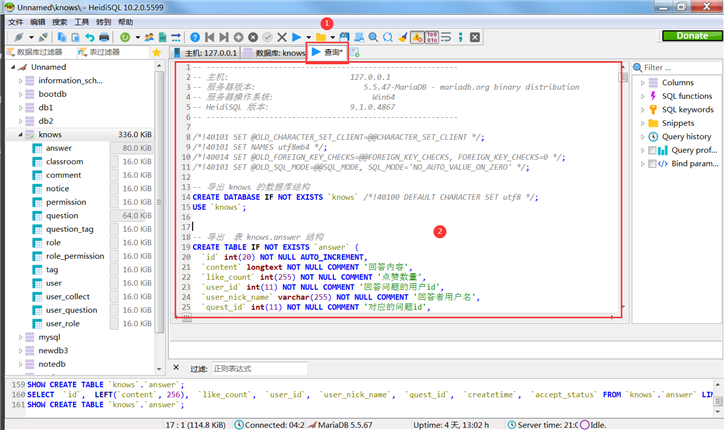The image size is (724, 430).
Task: Click the paste toolbar icon
Action: pyautogui.click(x=75, y=37)
